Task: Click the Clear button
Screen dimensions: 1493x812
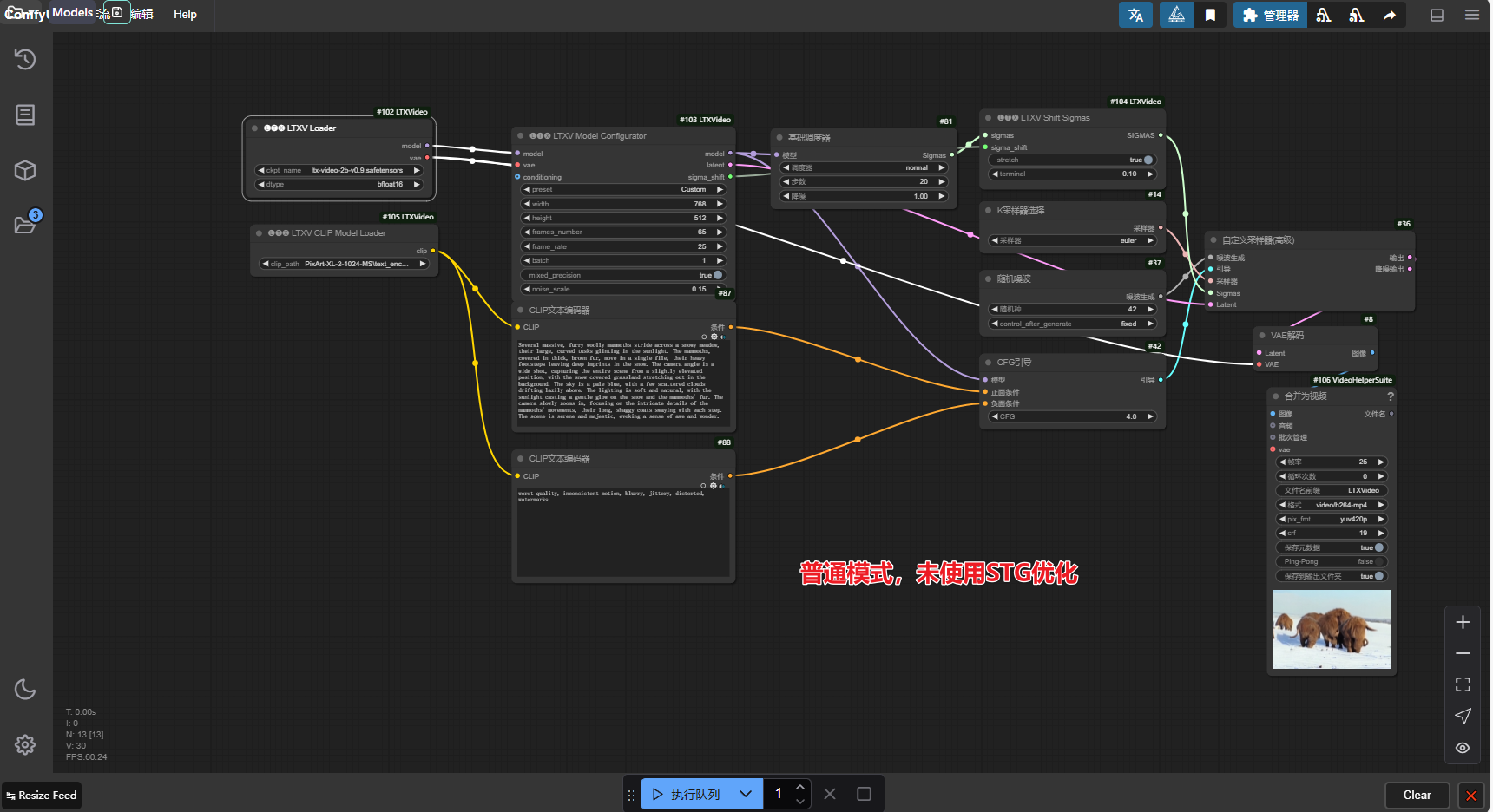Action: pos(1417,795)
